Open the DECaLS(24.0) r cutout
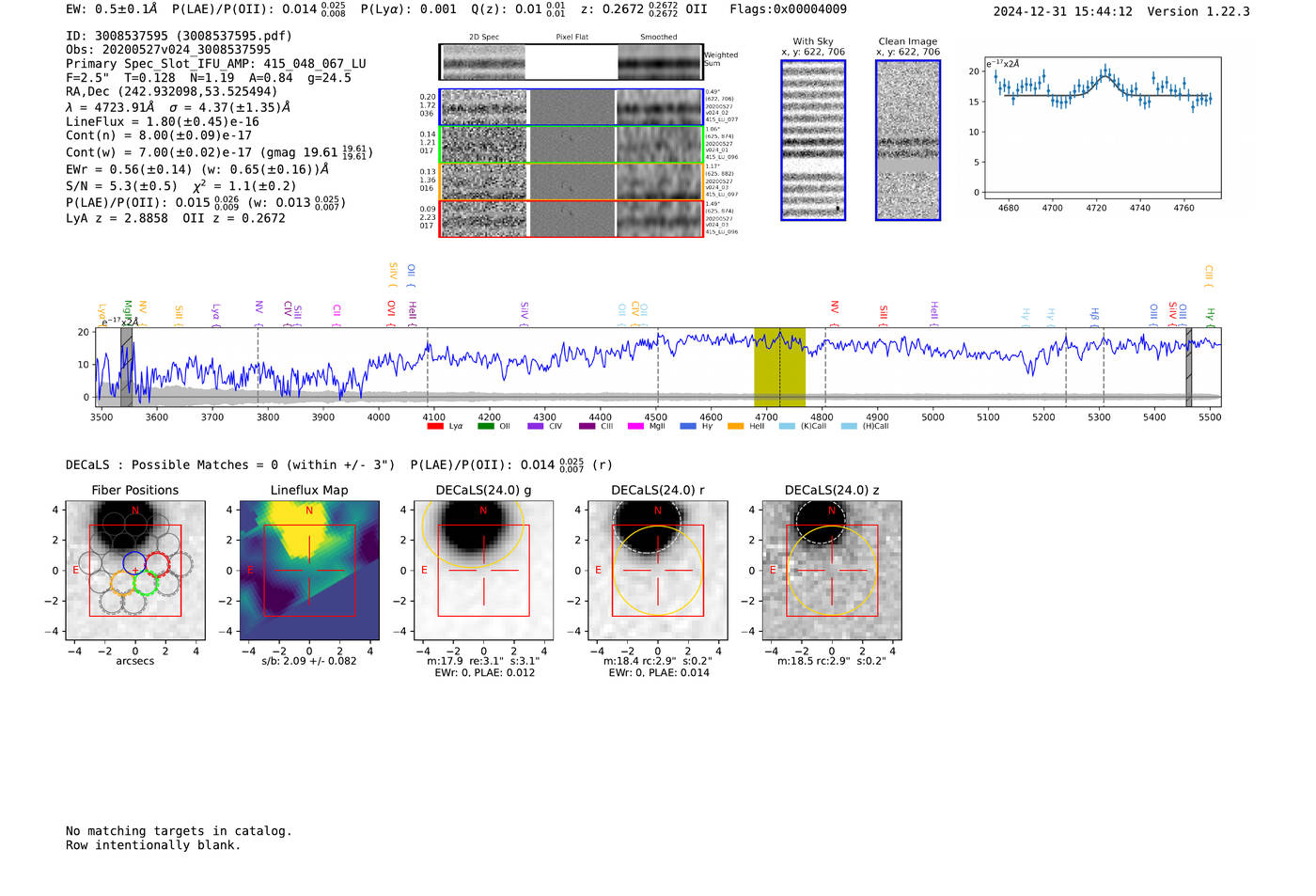The image size is (1316, 896). [657, 571]
